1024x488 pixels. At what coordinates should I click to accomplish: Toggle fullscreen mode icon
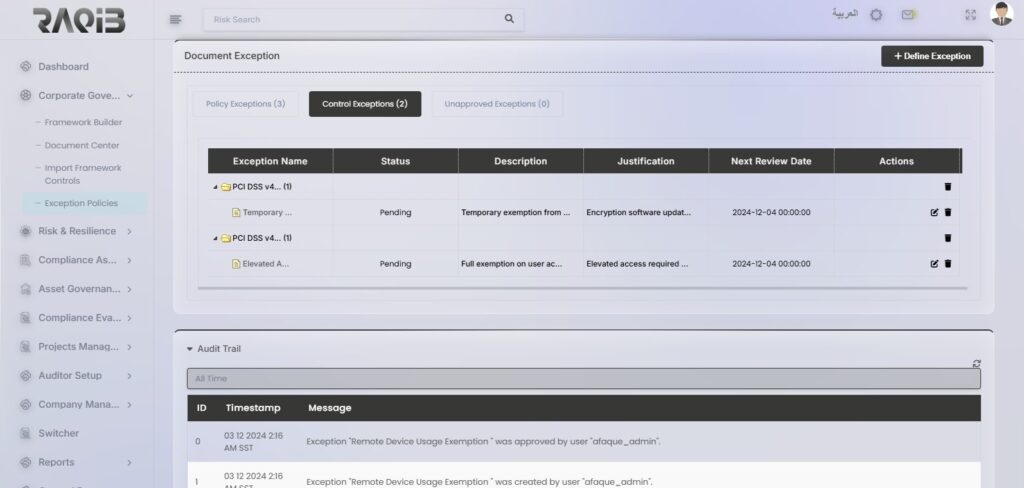[x=970, y=15]
